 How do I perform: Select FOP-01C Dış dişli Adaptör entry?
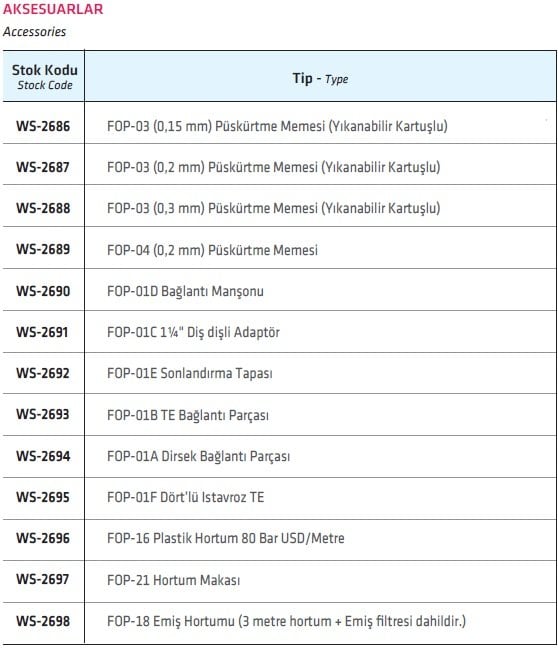tap(193, 332)
